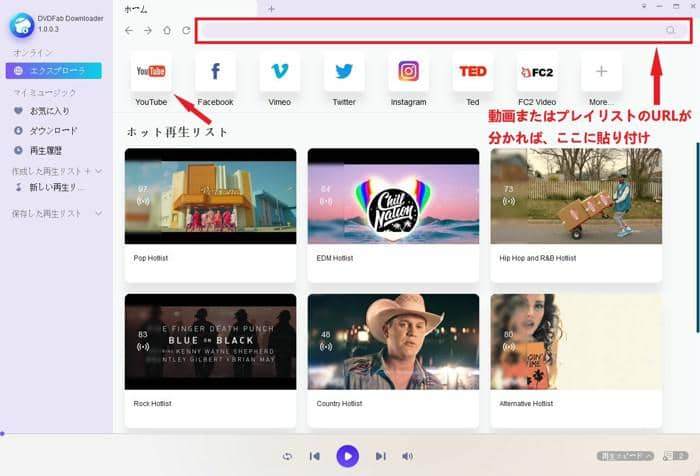
Task: Collapse the 作成した再生リスト section chevron
Action: point(99,171)
